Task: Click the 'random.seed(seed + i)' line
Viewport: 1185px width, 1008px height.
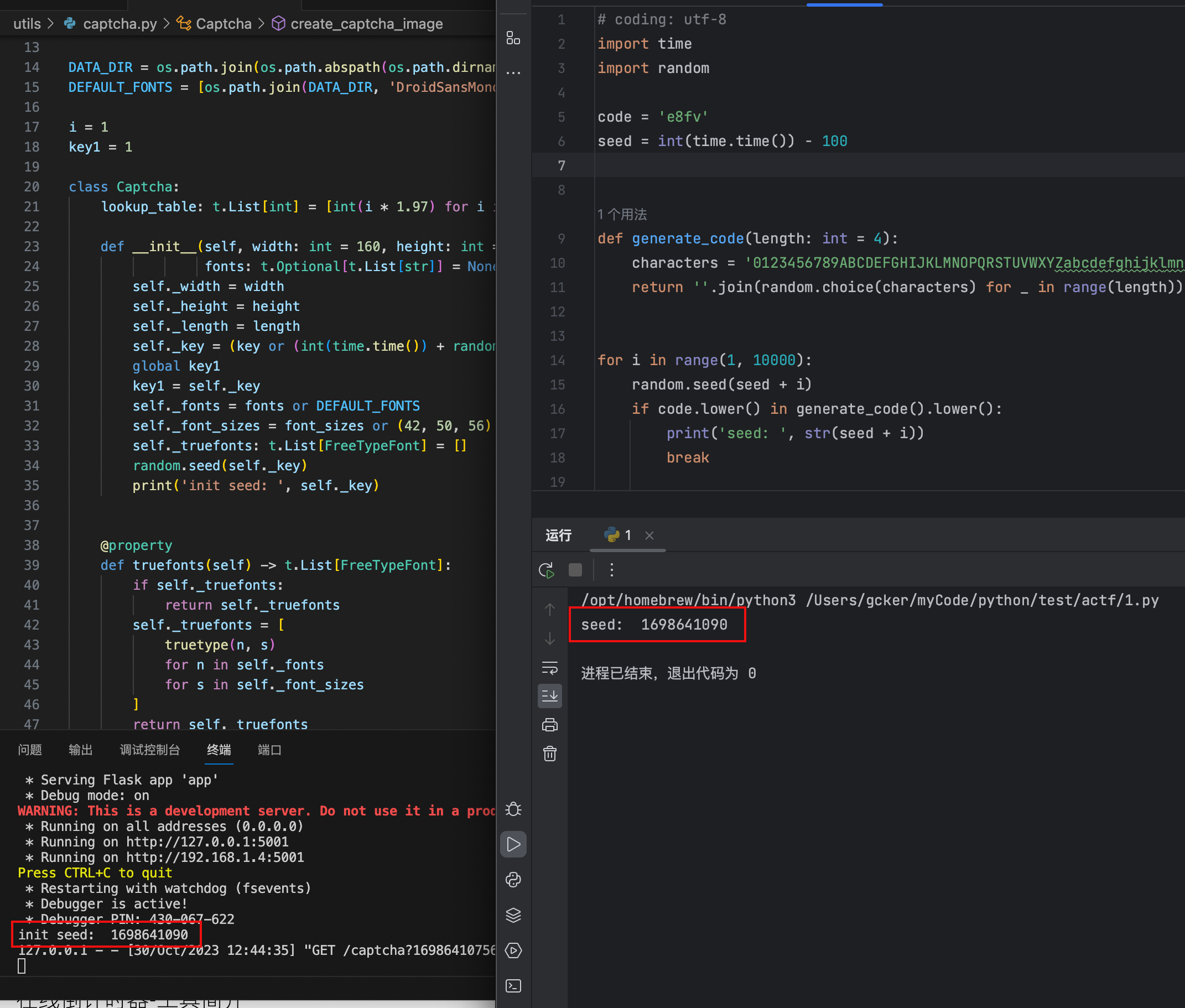Action: [721, 385]
